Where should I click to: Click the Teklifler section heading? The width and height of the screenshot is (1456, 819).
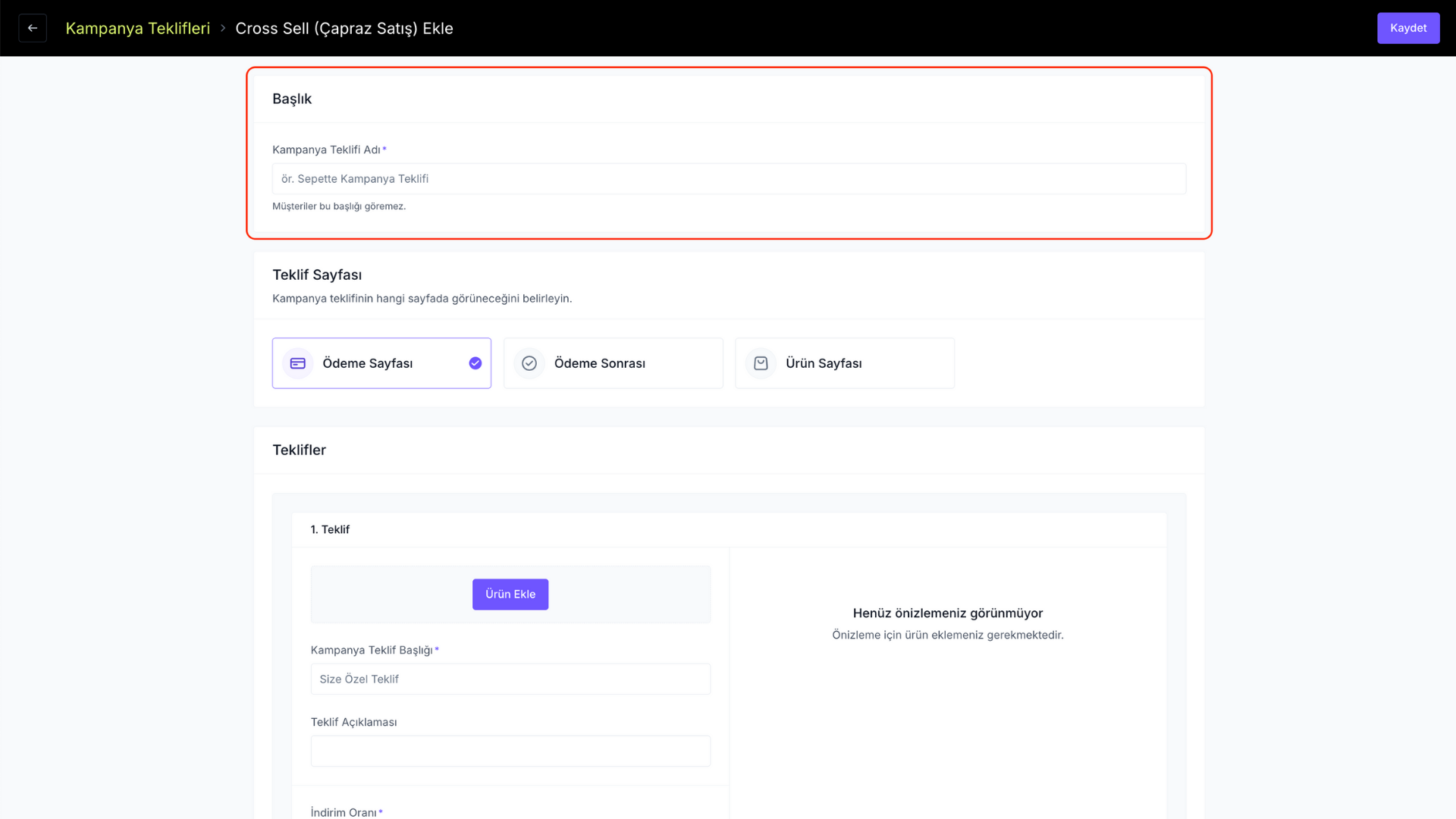point(299,450)
